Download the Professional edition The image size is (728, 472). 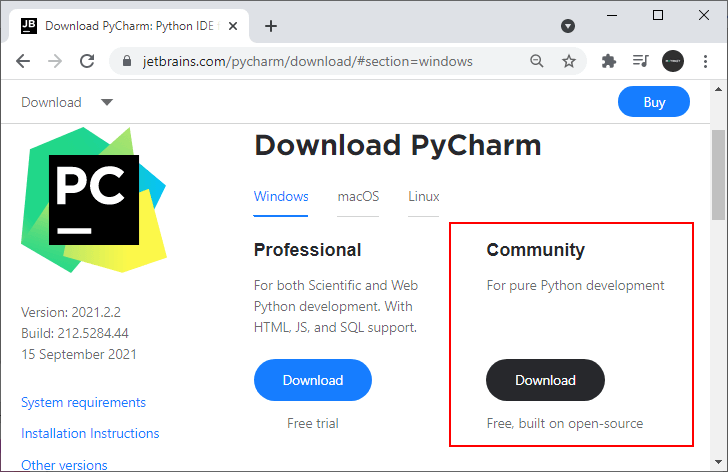point(313,380)
